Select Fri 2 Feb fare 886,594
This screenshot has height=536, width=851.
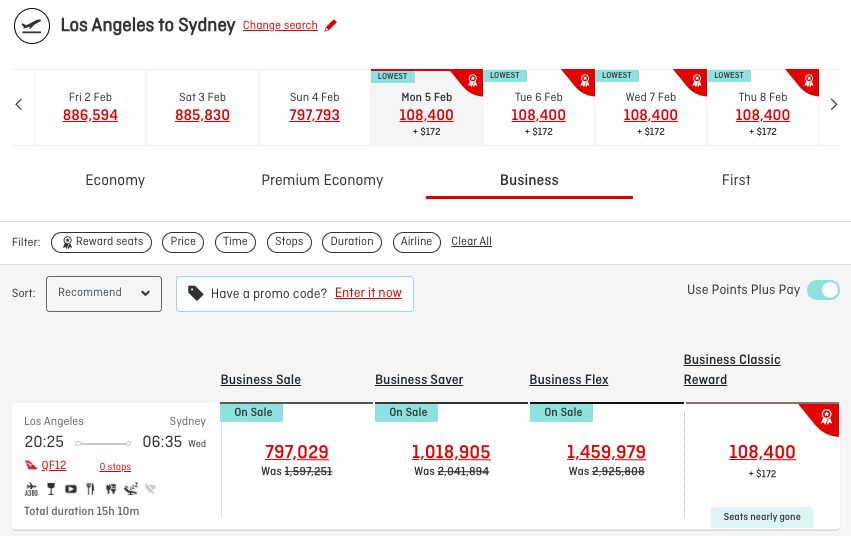(x=90, y=115)
